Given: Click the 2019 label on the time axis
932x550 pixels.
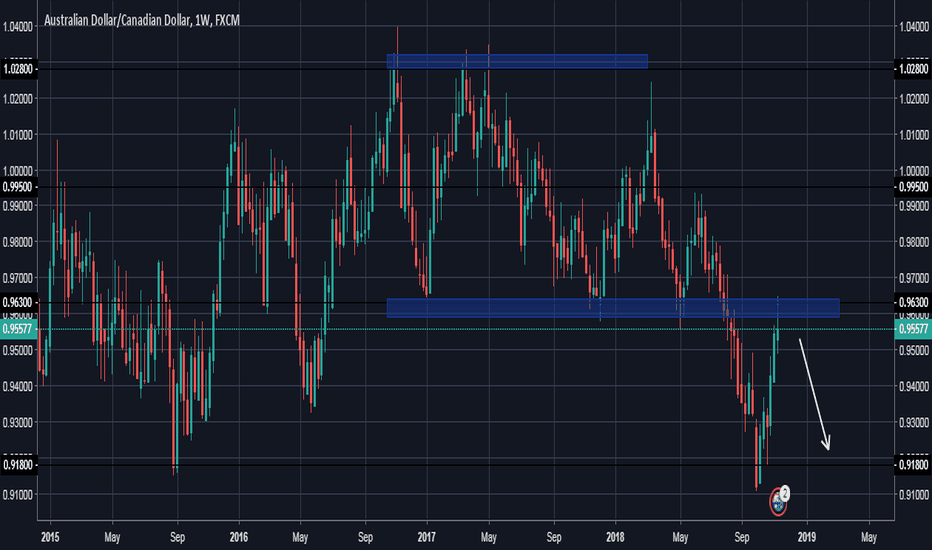Looking at the screenshot, I should (x=807, y=537).
